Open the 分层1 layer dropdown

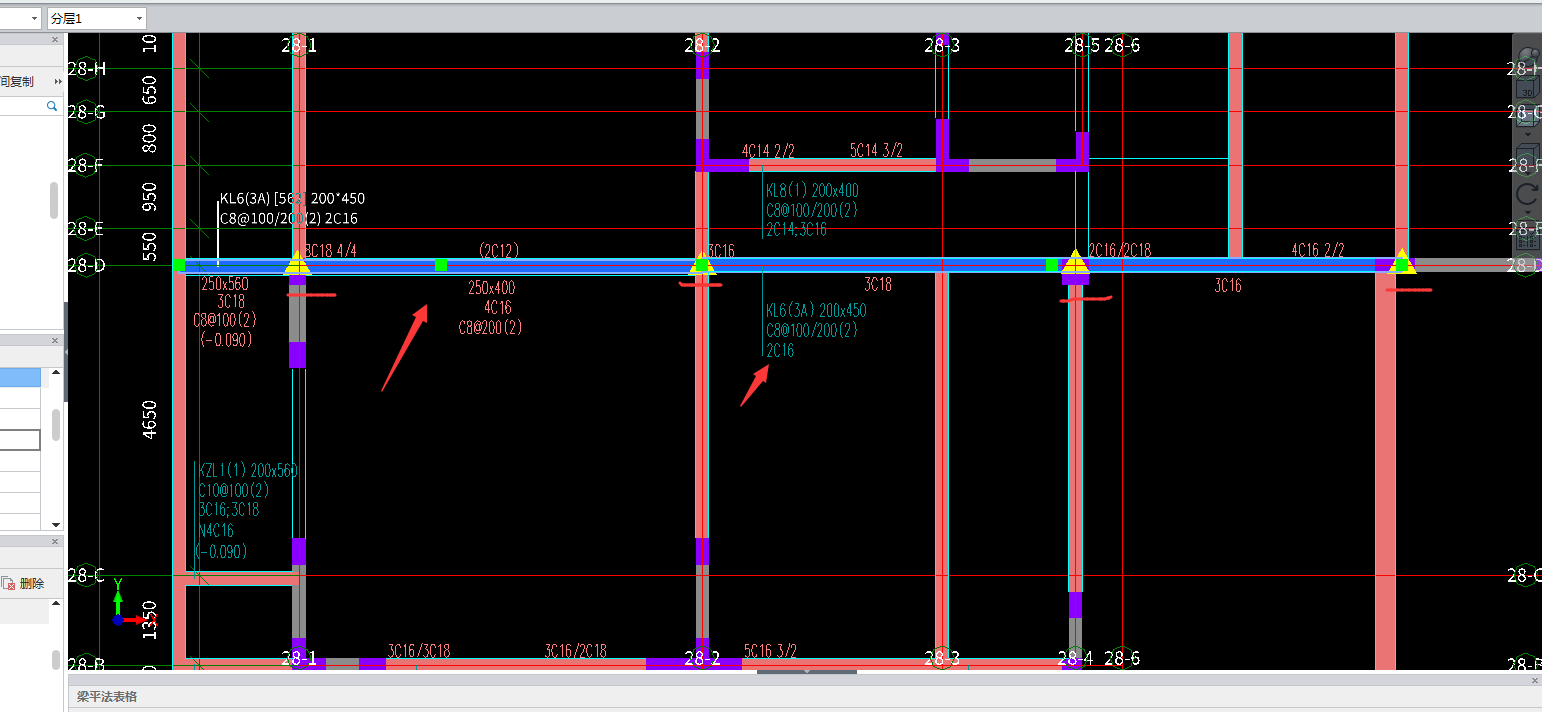coord(96,18)
